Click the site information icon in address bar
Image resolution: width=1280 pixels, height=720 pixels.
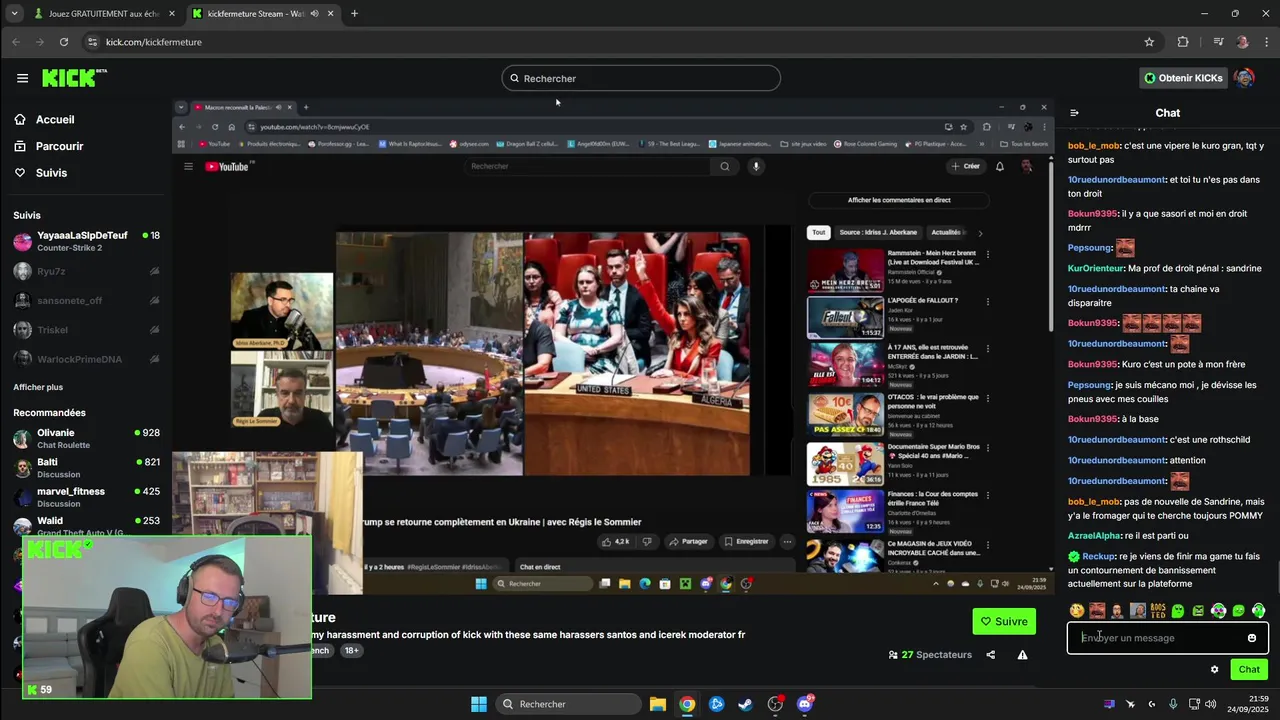(x=93, y=42)
